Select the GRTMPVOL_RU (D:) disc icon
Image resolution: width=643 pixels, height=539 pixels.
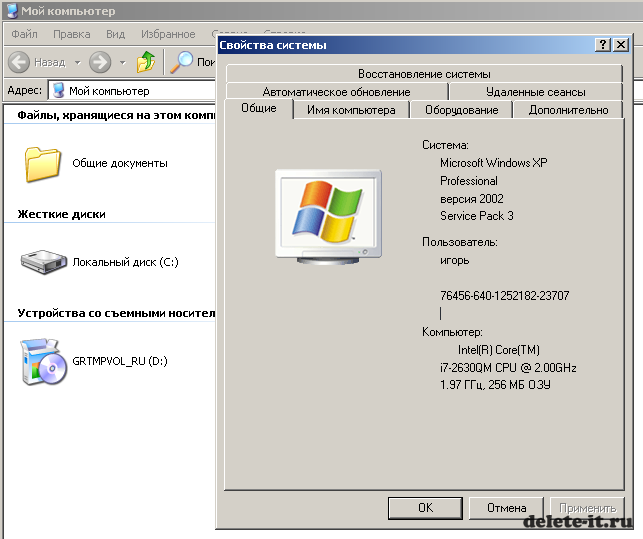[x=43, y=361]
